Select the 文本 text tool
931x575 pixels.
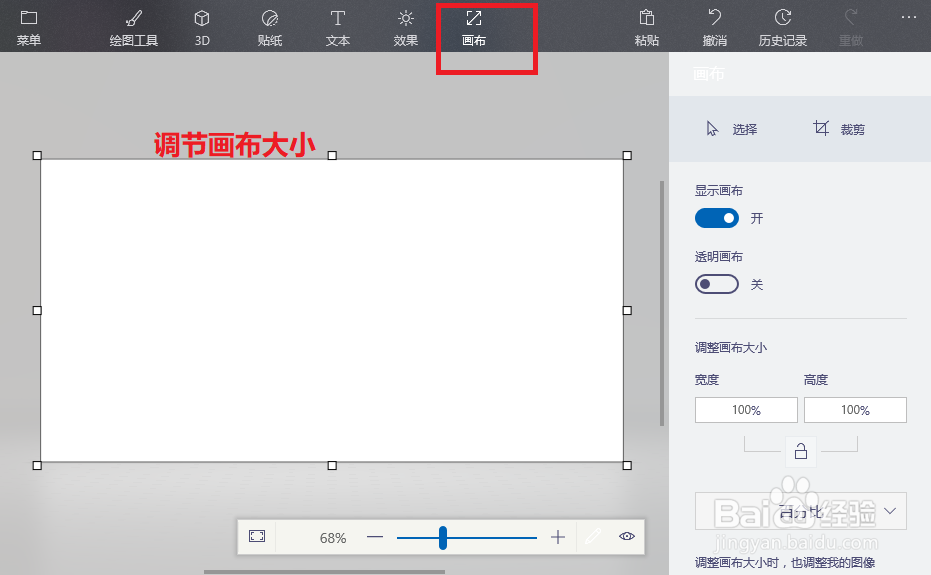337,28
